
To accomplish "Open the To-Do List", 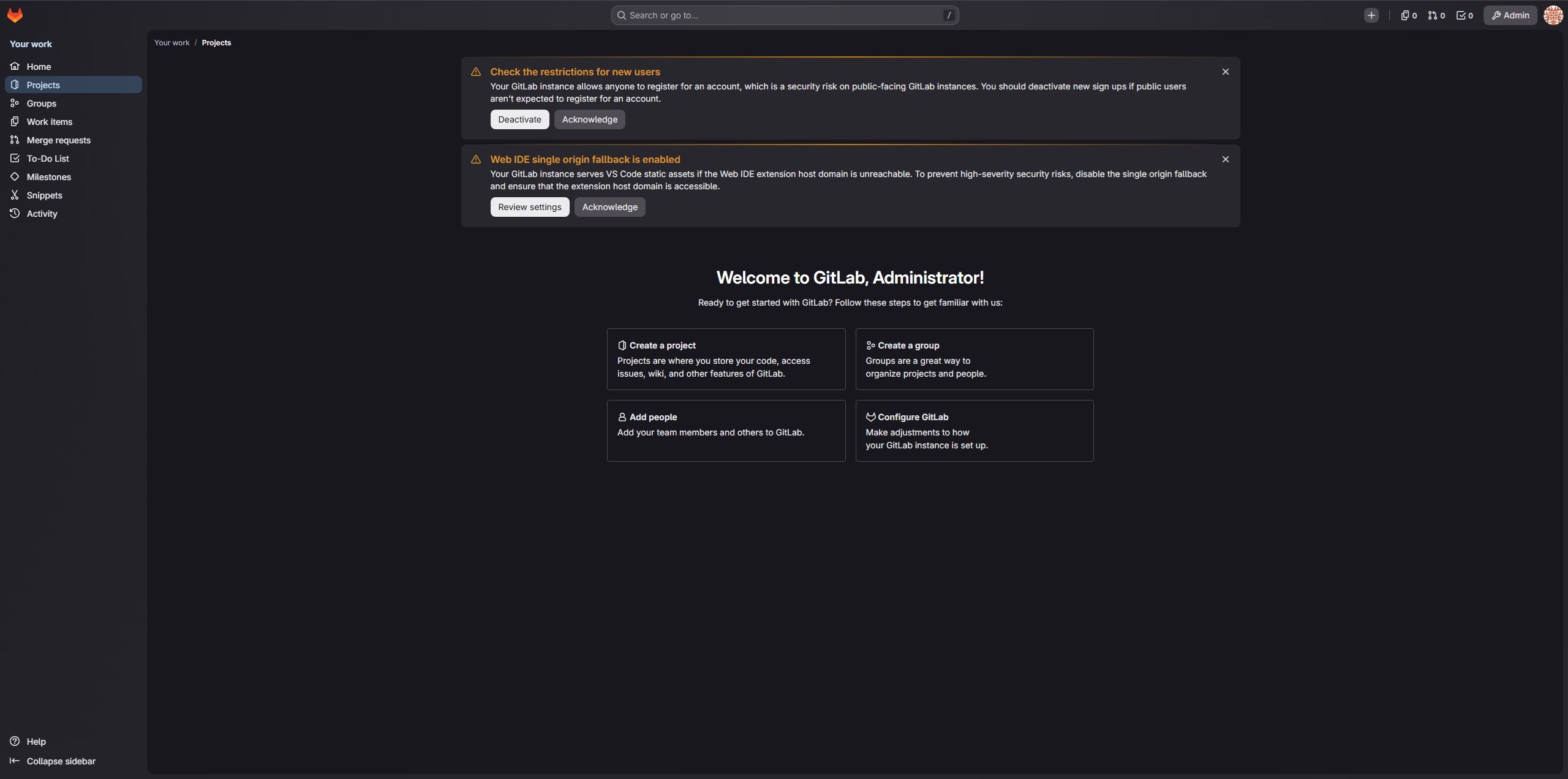I will pyautogui.click(x=73, y=159).
